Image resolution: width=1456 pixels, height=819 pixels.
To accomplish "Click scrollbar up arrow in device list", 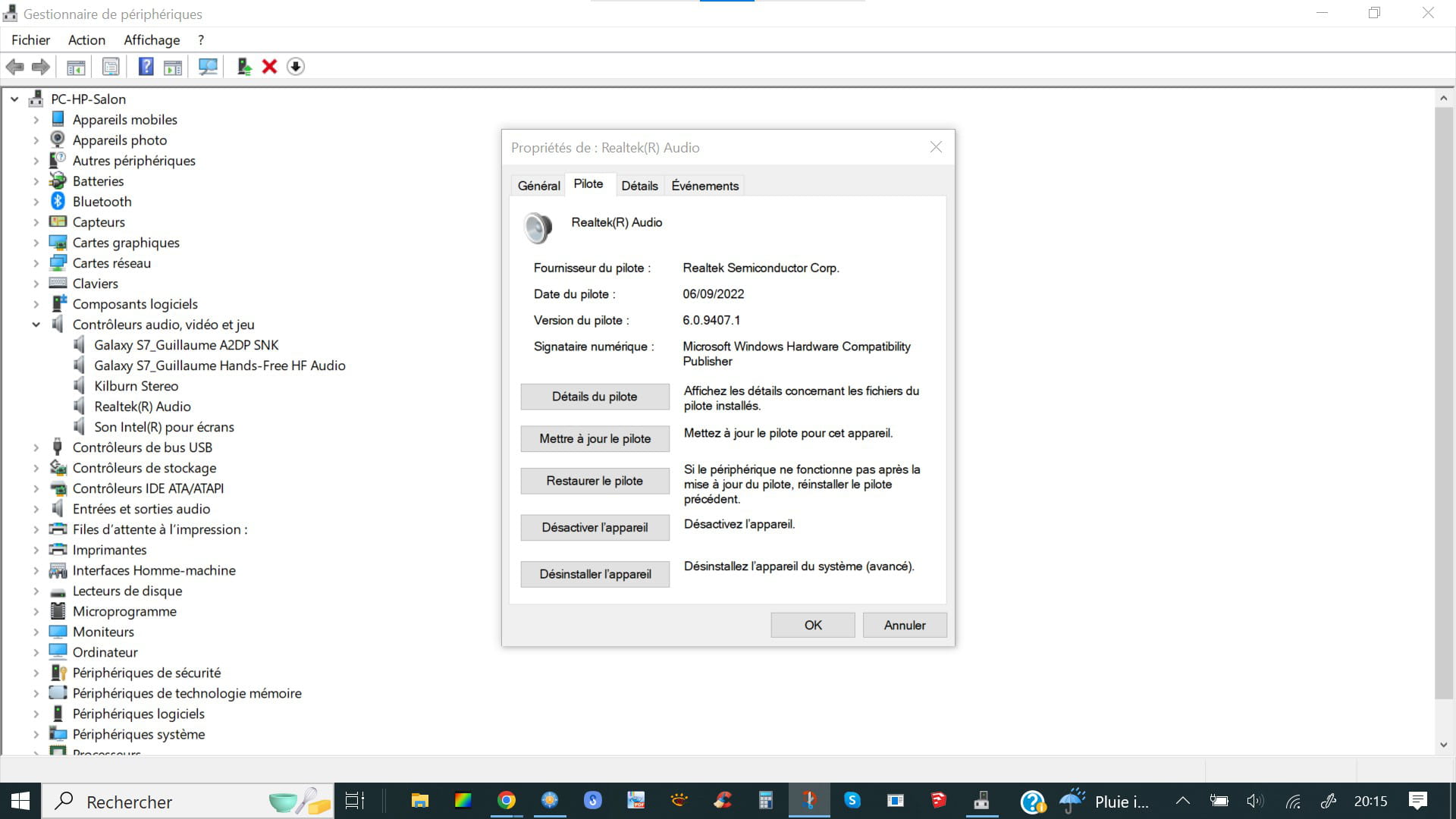I will (x=1444, y=99).
